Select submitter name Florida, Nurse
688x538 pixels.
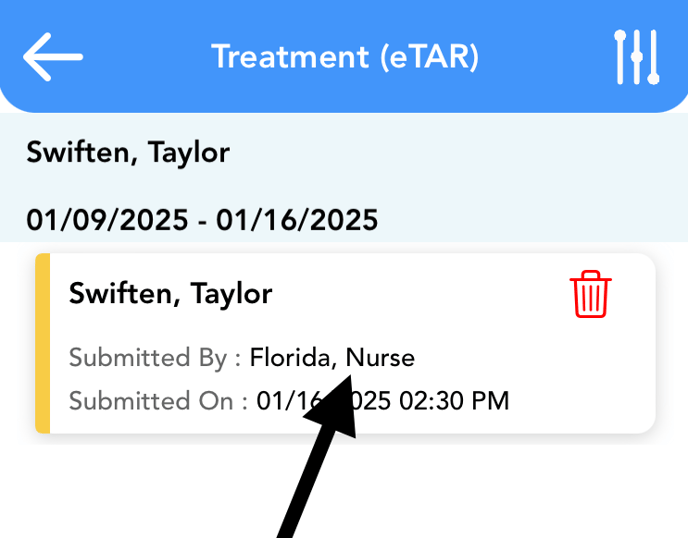coord(332,358)
